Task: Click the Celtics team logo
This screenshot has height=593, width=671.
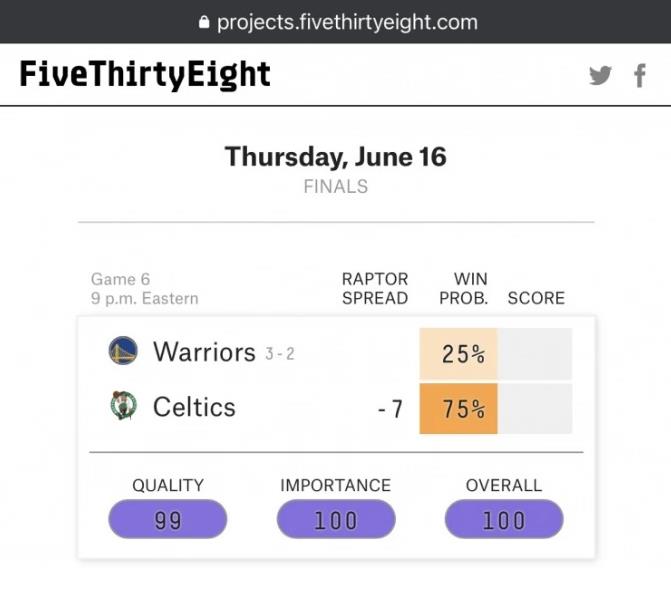Action: tap(123, 405)
